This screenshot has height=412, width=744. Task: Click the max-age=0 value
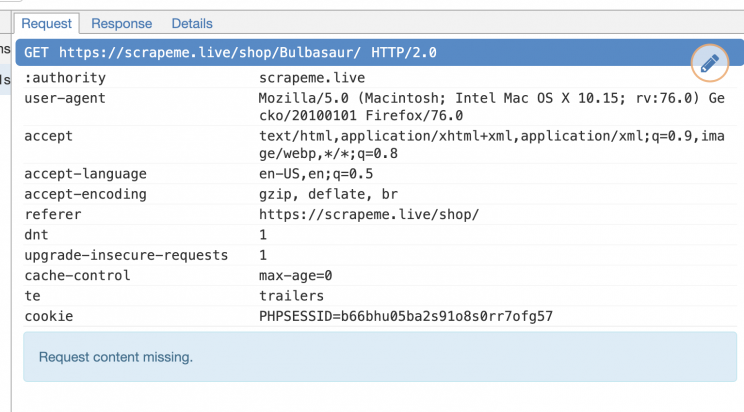(x=295, y=275)
